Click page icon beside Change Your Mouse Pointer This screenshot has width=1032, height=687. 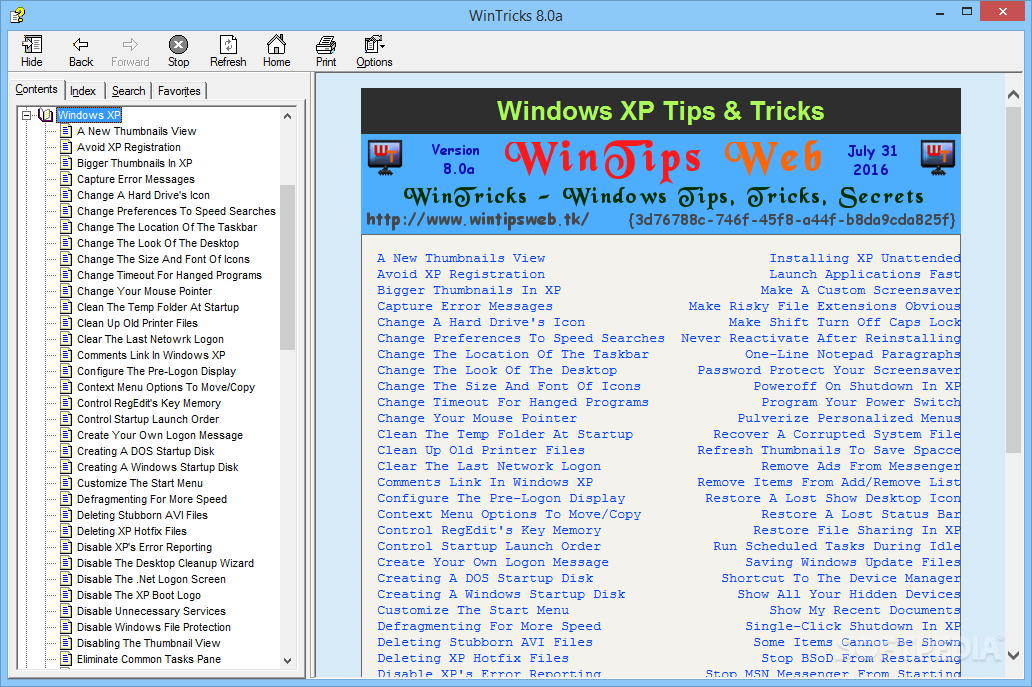(66, 291)
